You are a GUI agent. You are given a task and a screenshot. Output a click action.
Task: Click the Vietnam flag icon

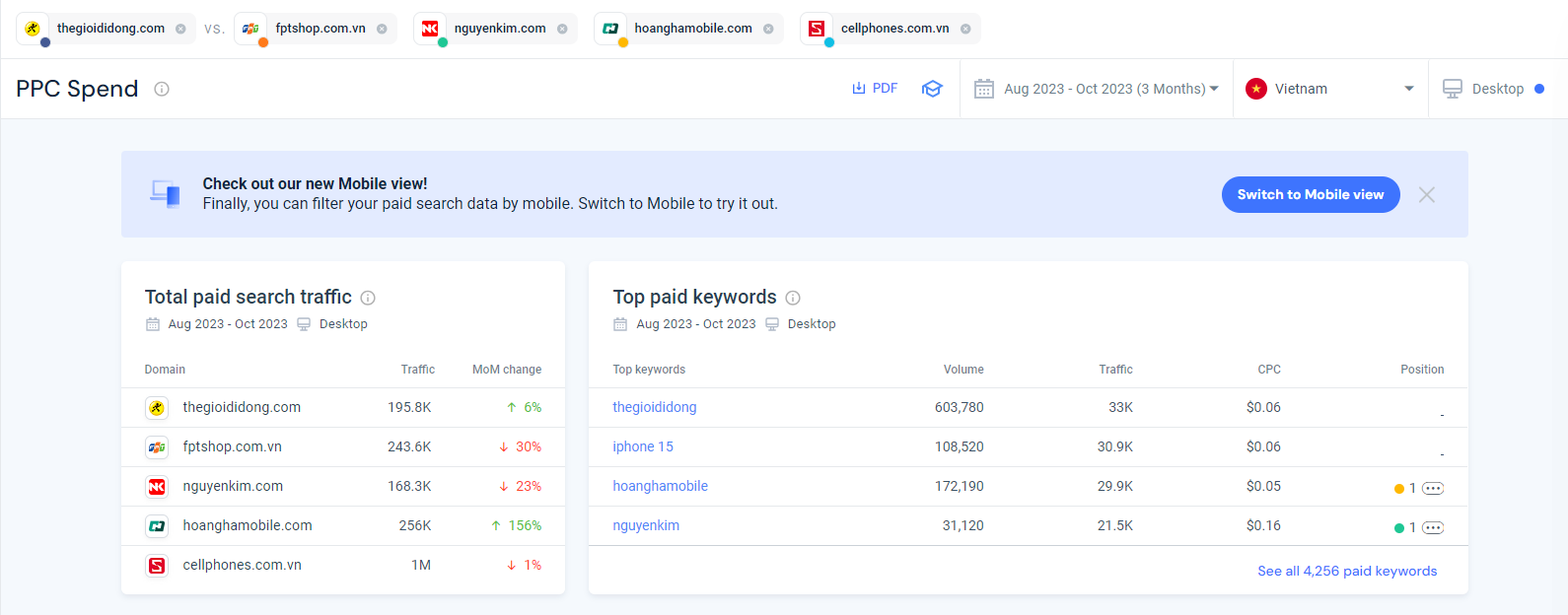[1256, 89]
